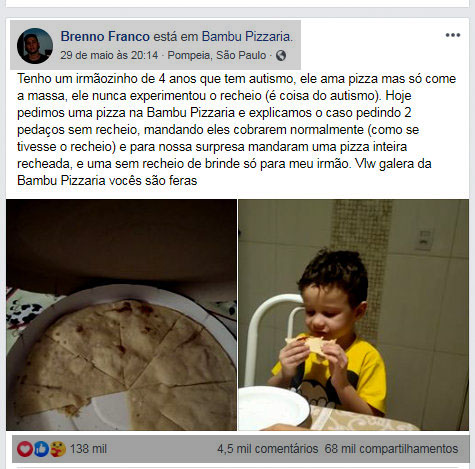Click the care hug reaction icon
The image size is (475, 469).
[58, 449]
